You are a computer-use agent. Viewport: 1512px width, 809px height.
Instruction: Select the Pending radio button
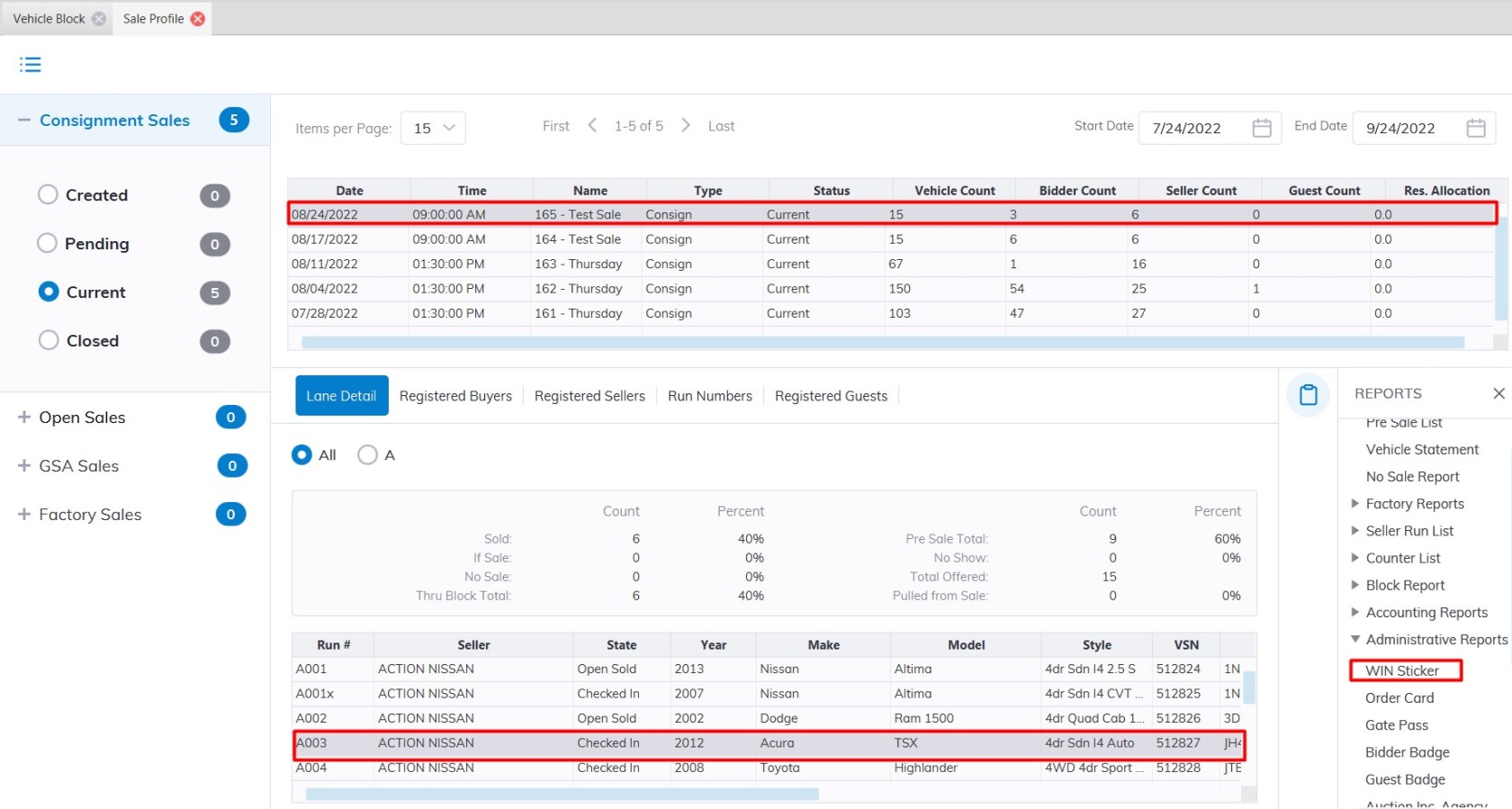click(47, 243)
